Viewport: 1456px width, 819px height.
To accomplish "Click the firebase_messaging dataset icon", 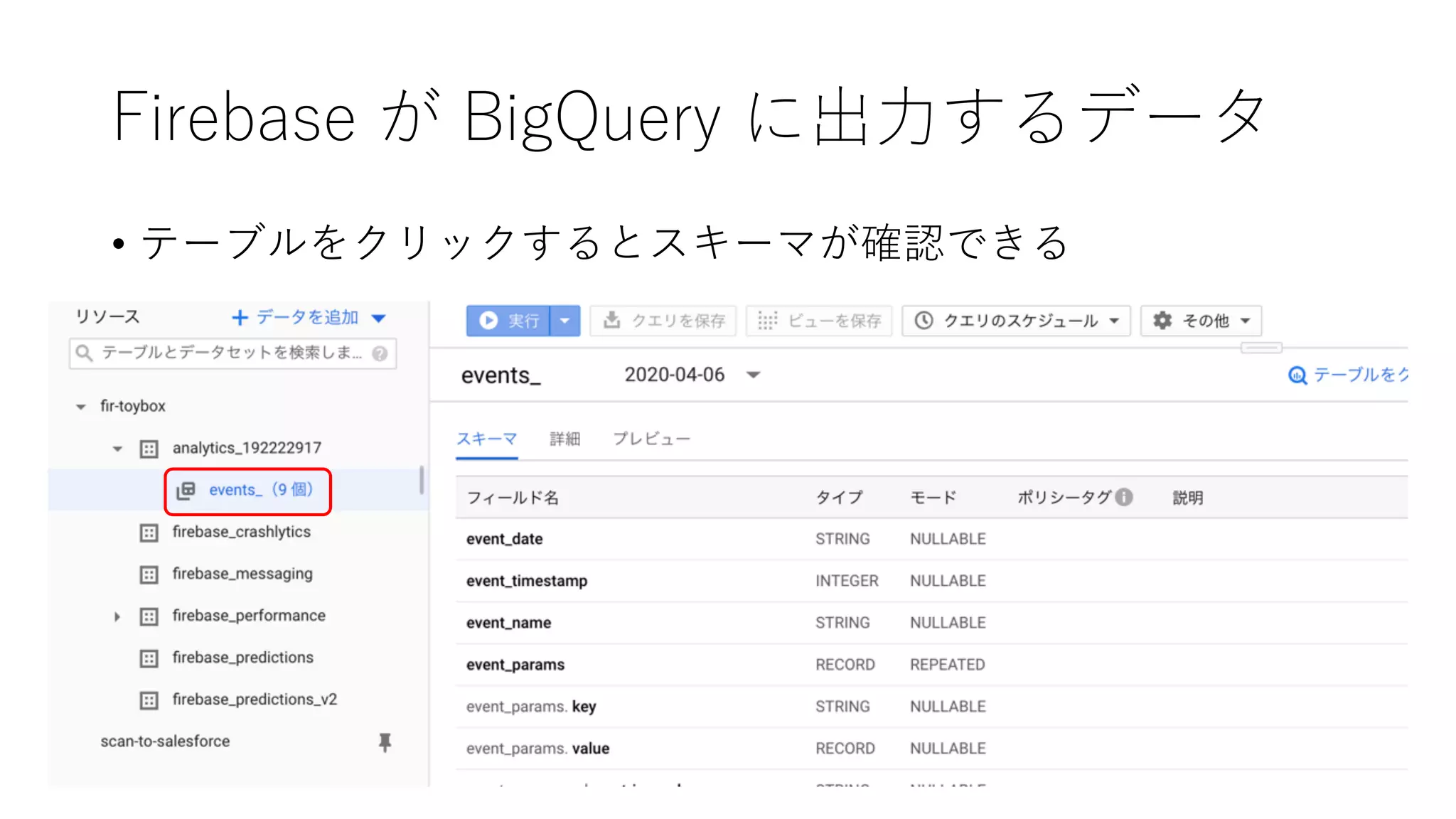I will pyautogui.click(x=149, y=574).
